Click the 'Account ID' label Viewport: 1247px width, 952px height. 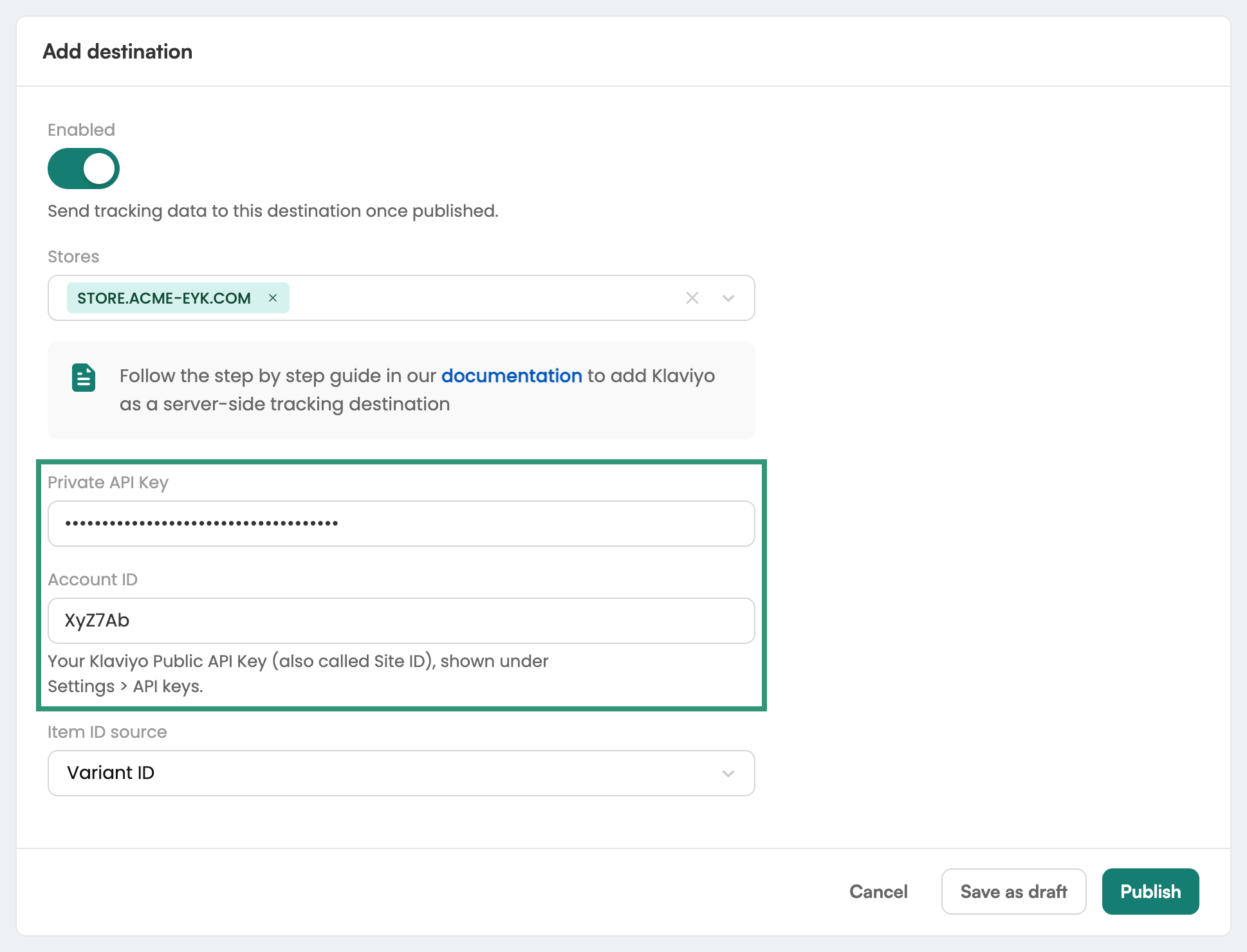(x=93, y=580)
